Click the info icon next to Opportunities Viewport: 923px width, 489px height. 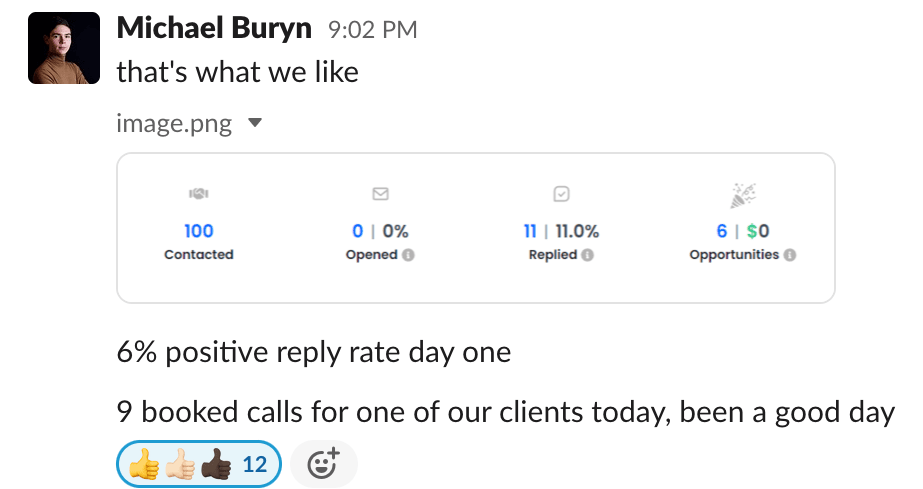790,255
